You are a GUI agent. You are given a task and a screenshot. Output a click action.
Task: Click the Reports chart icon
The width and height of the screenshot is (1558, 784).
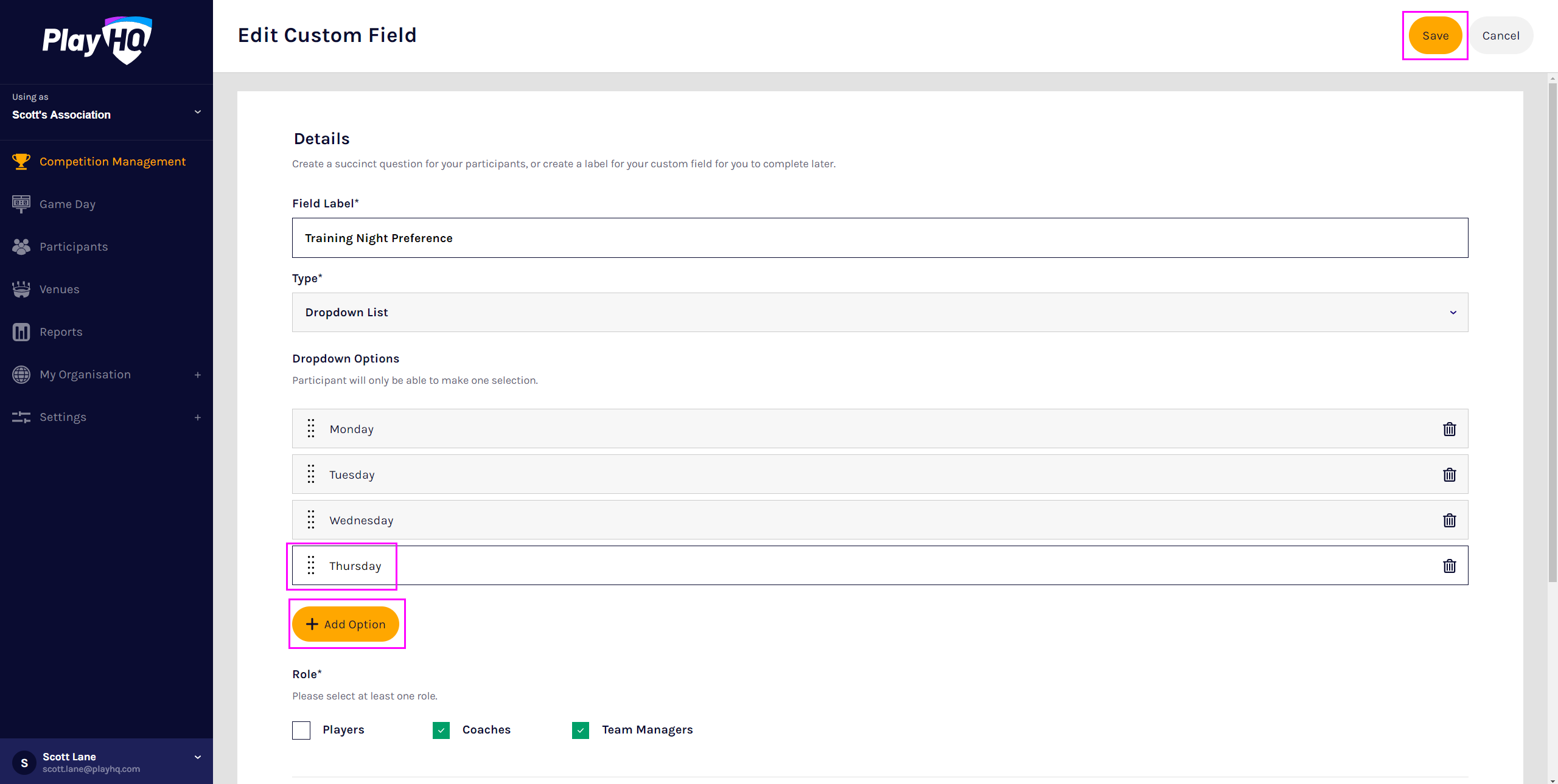click(x=21, y=331)
